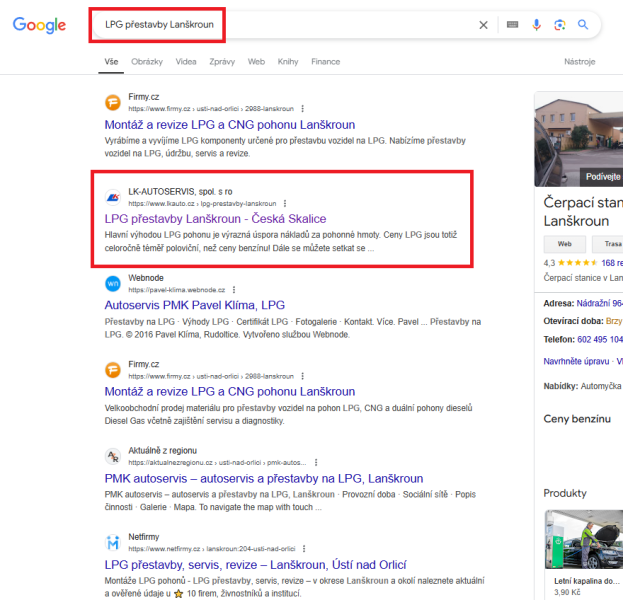
Task: Click the Google logo
Action: click(x=39, y=25)
